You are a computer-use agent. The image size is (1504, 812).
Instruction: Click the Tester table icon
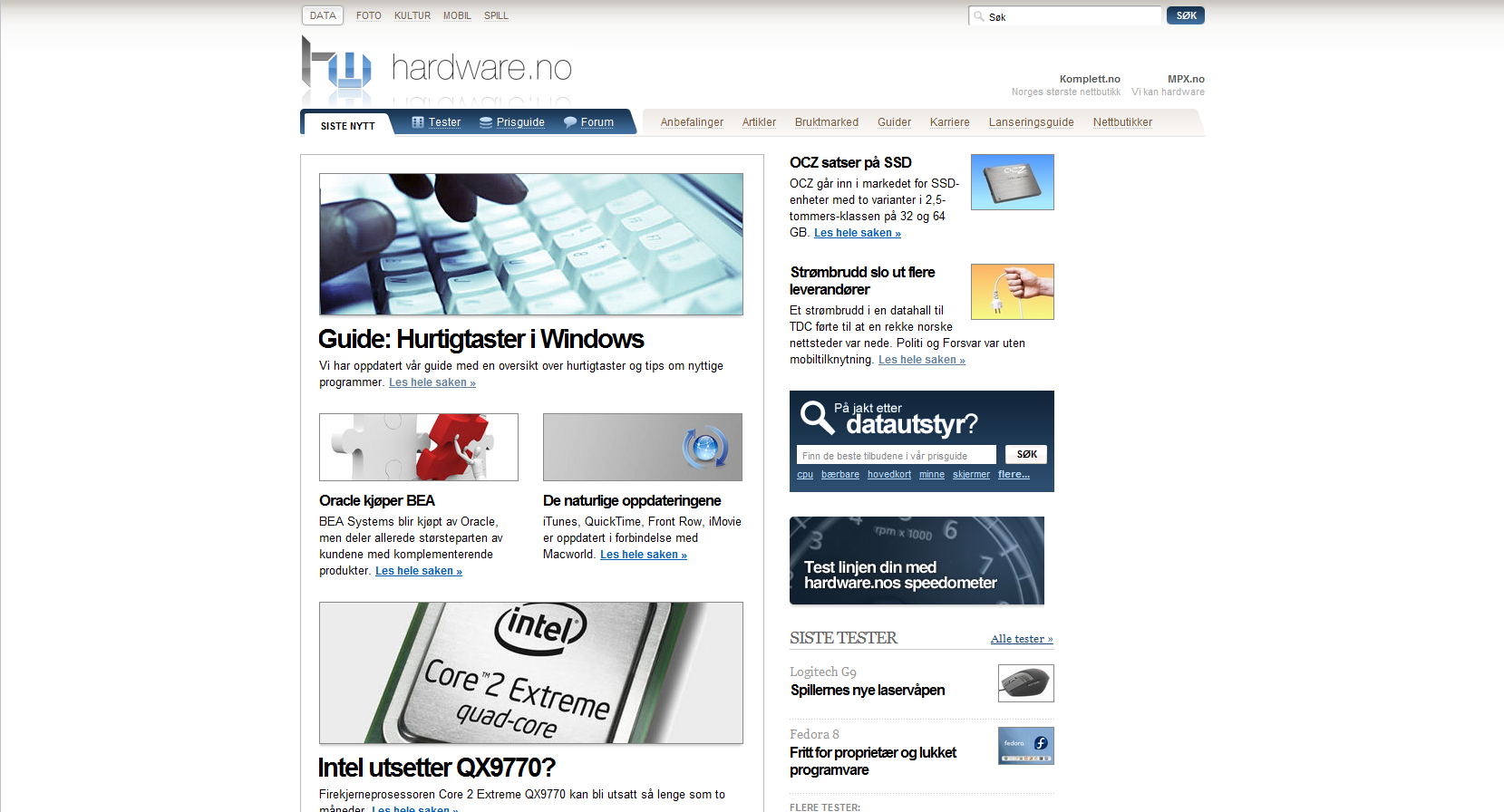pyautogui.click(x=418, y=122)
